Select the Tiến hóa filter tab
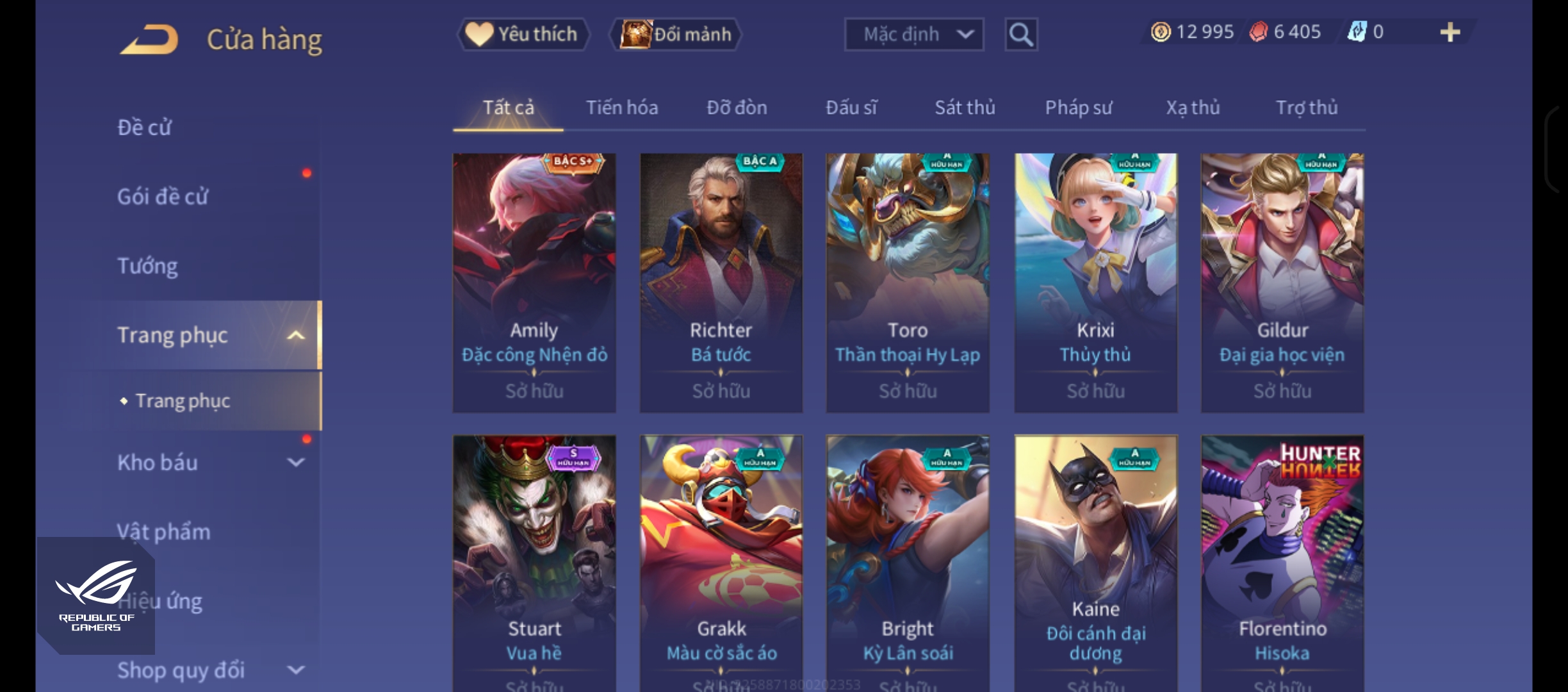 (x=622, y=108)
